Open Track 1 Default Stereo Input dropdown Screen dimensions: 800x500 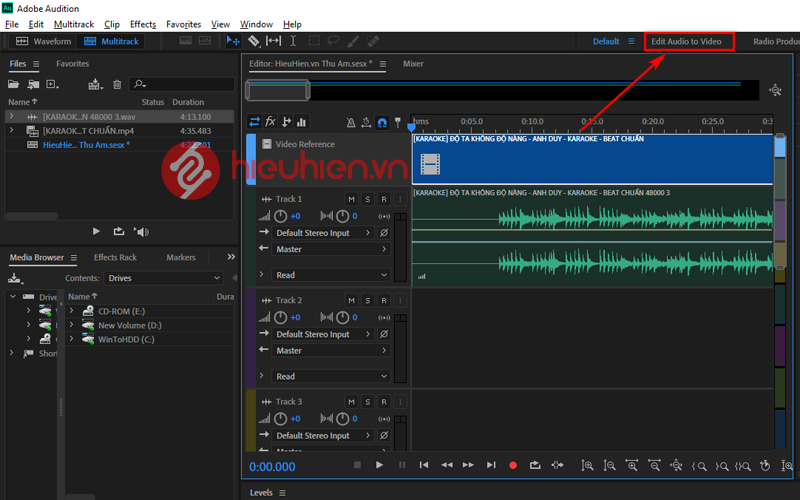coord(323,233)
